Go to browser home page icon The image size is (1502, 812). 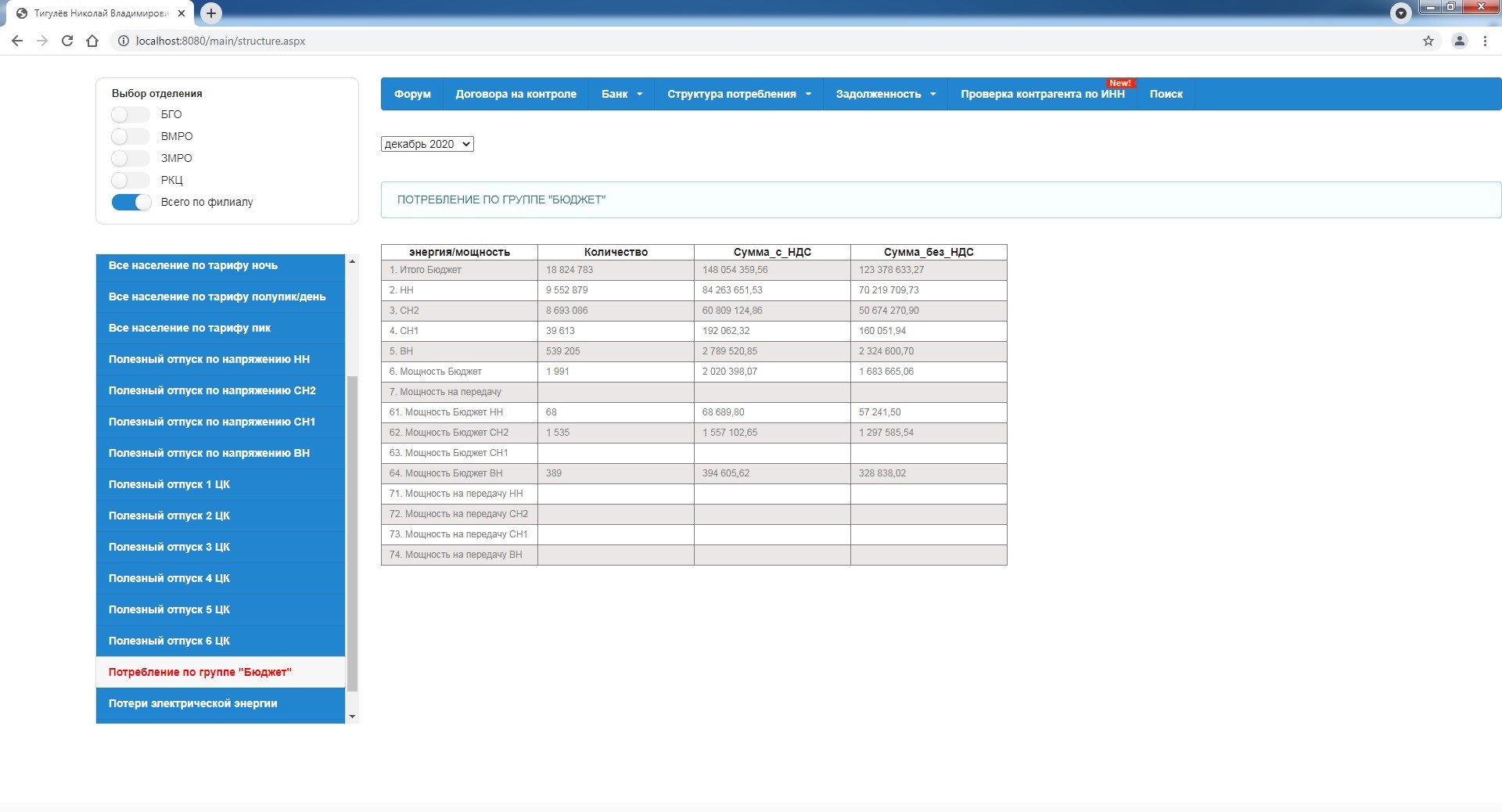tap(92, 41)
